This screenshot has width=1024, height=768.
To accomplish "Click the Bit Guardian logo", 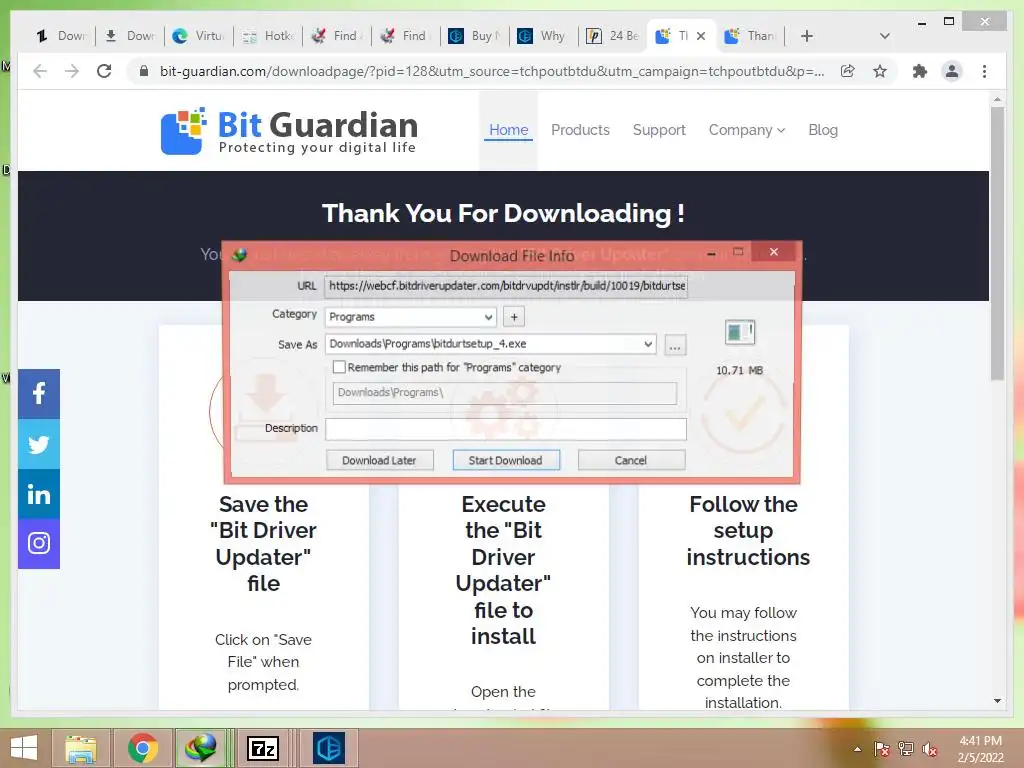I will coord(289,131).
